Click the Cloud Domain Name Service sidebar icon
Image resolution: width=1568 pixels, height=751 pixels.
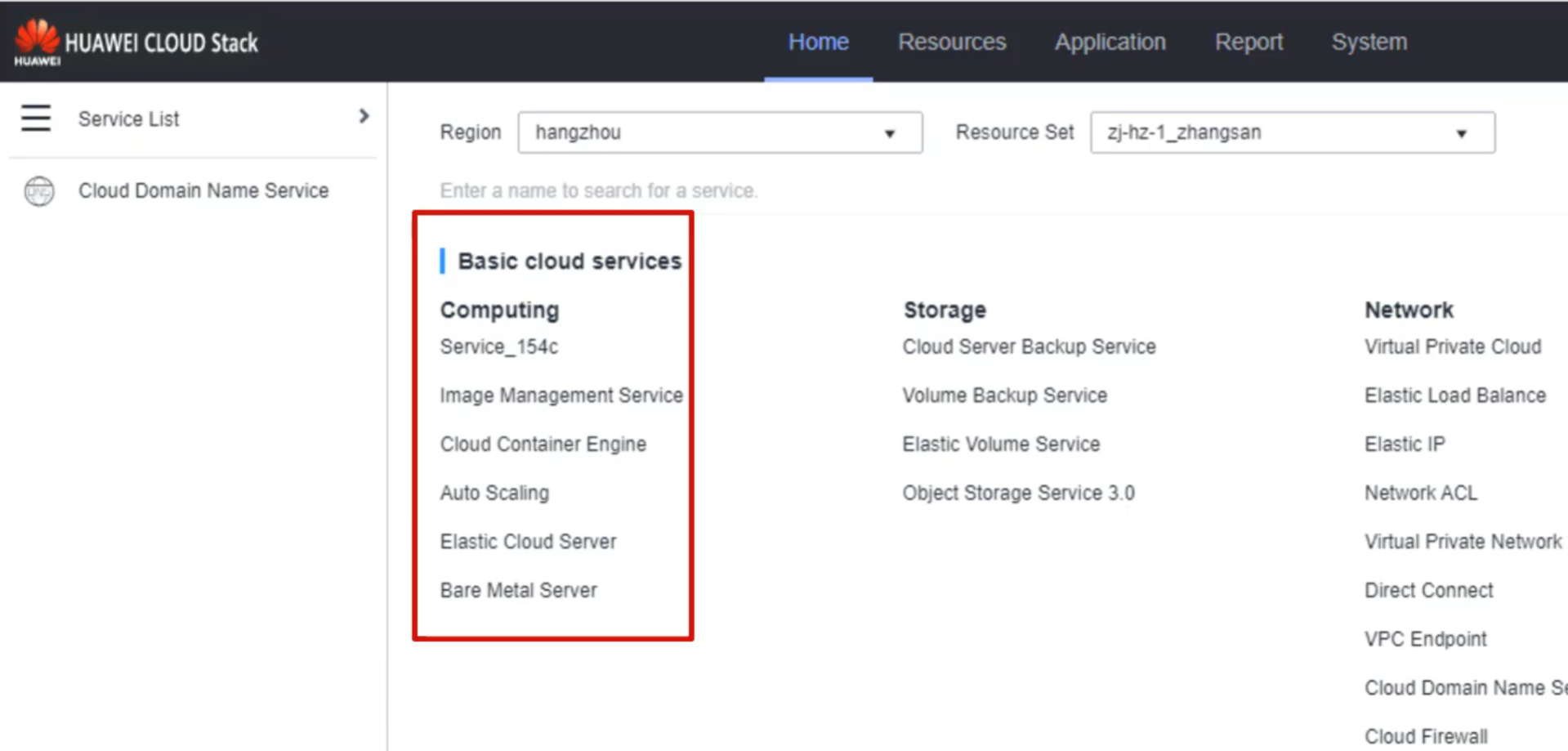point(38,191)
